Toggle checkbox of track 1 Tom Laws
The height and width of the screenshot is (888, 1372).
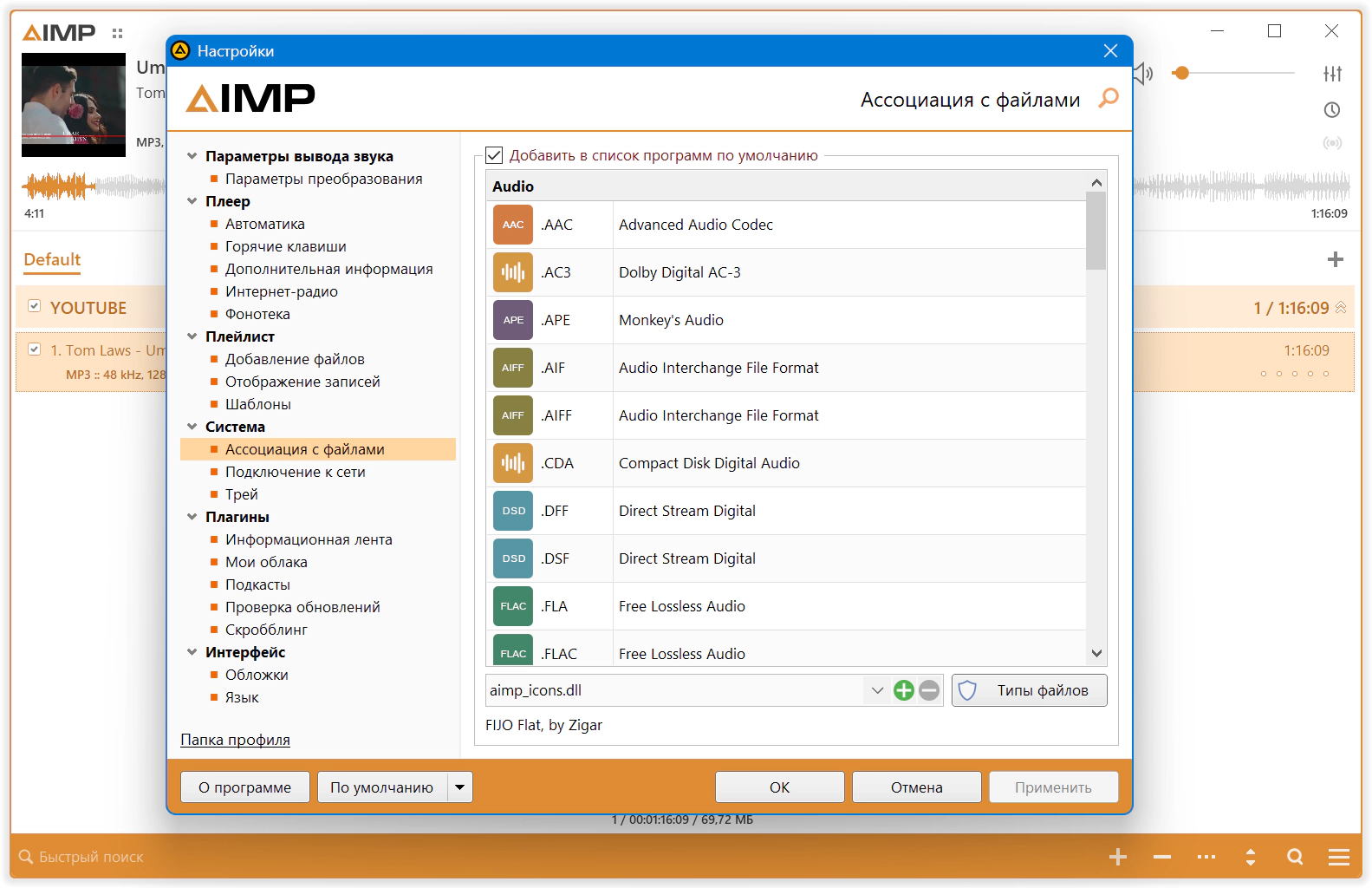click(x=35, y=349)
